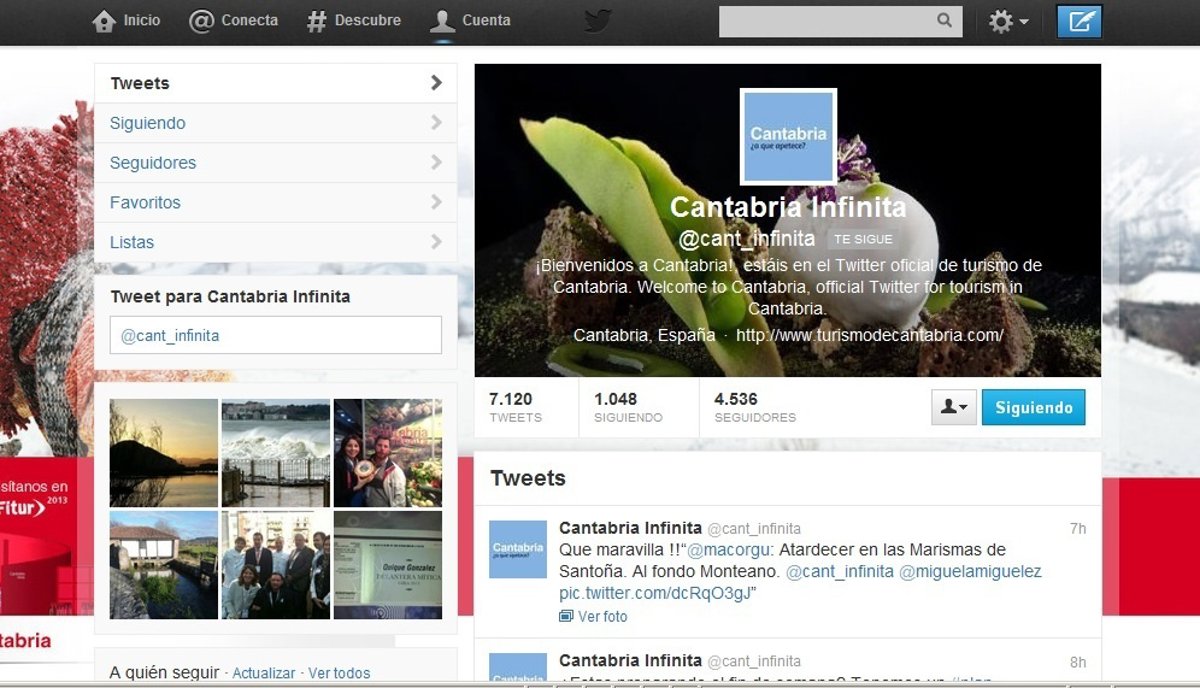Viewport: 1200px width, 688px height.
Task: Compose a new tweet with the quill icon
Action: click(x=1078, y=21)
